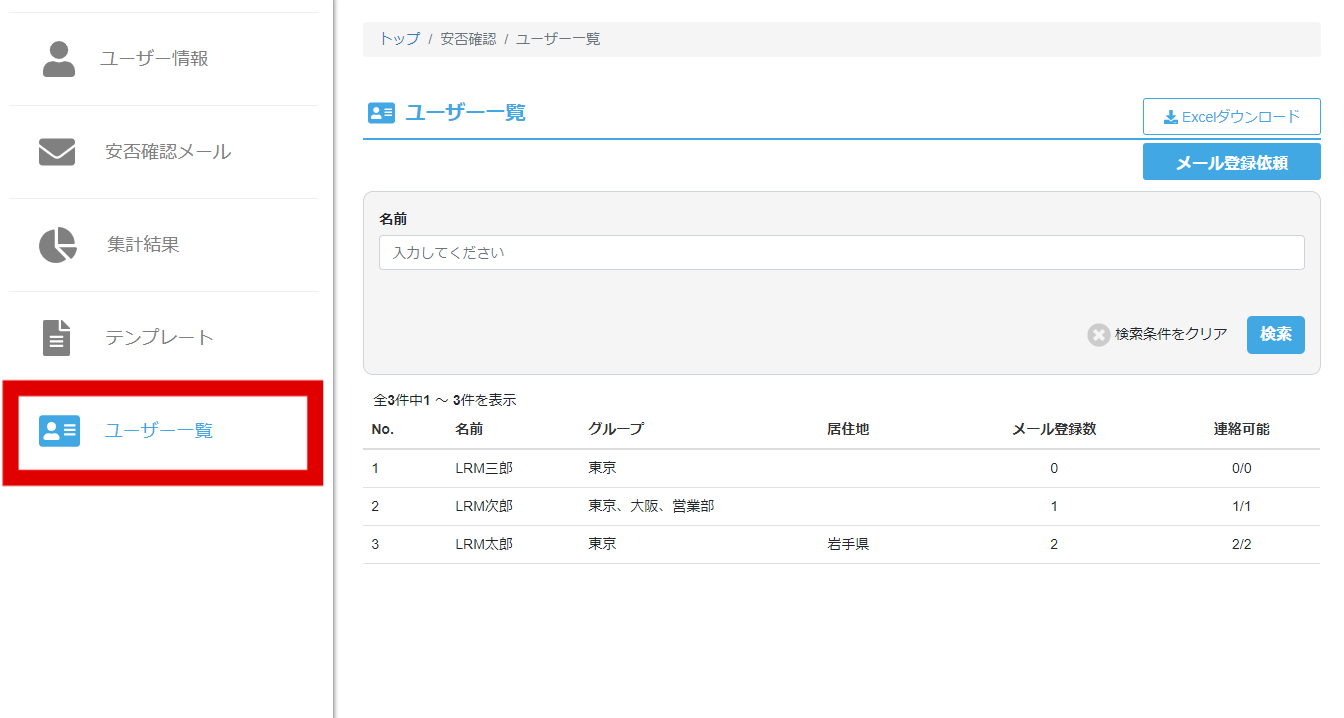1344x718 pixels.
Task: Click mail count 2 in LRM太郎 row
Action: (1054, 544)
